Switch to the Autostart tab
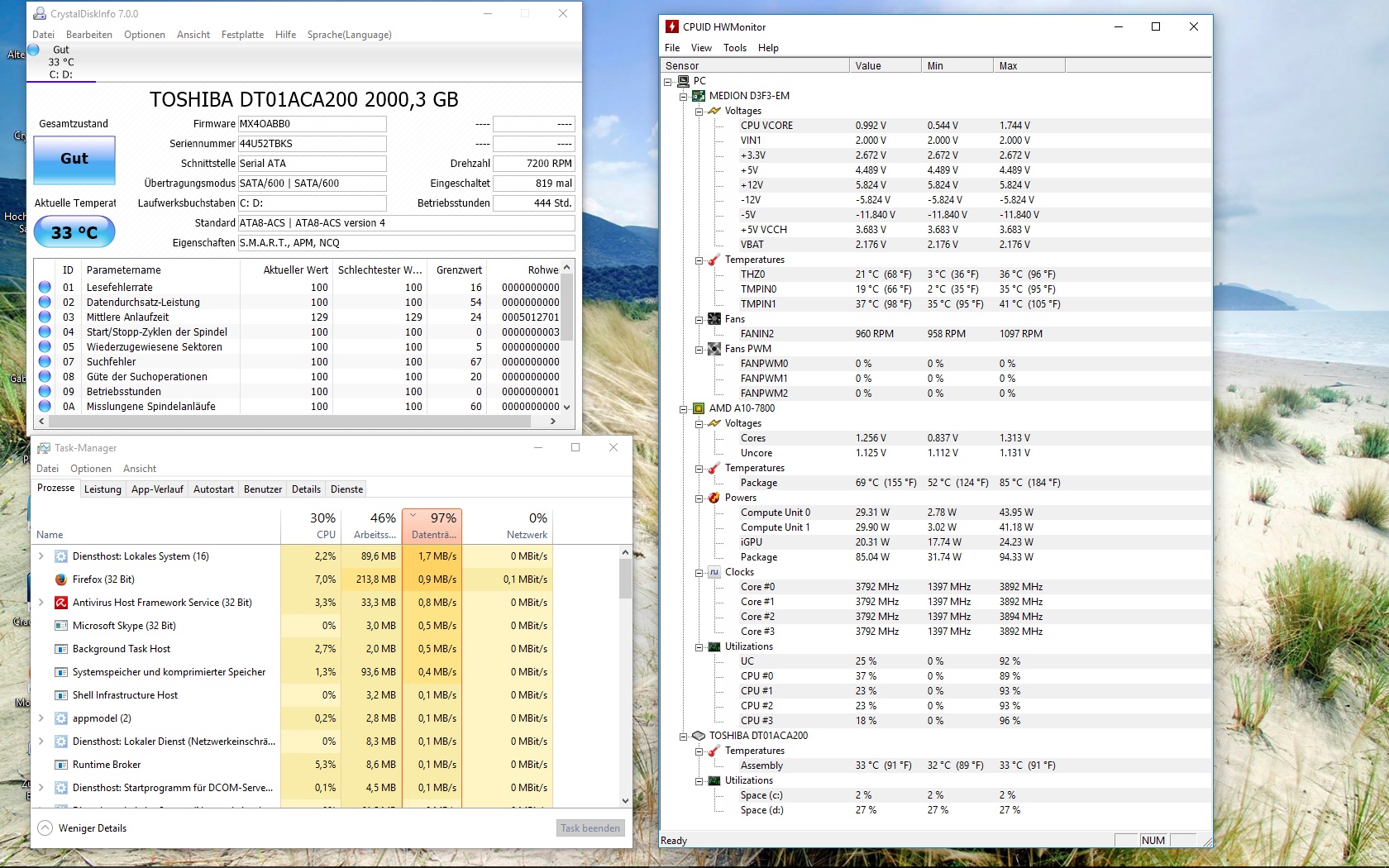Image resolution: width=1389 pixels, height=868 pixels. pos(213,489)
